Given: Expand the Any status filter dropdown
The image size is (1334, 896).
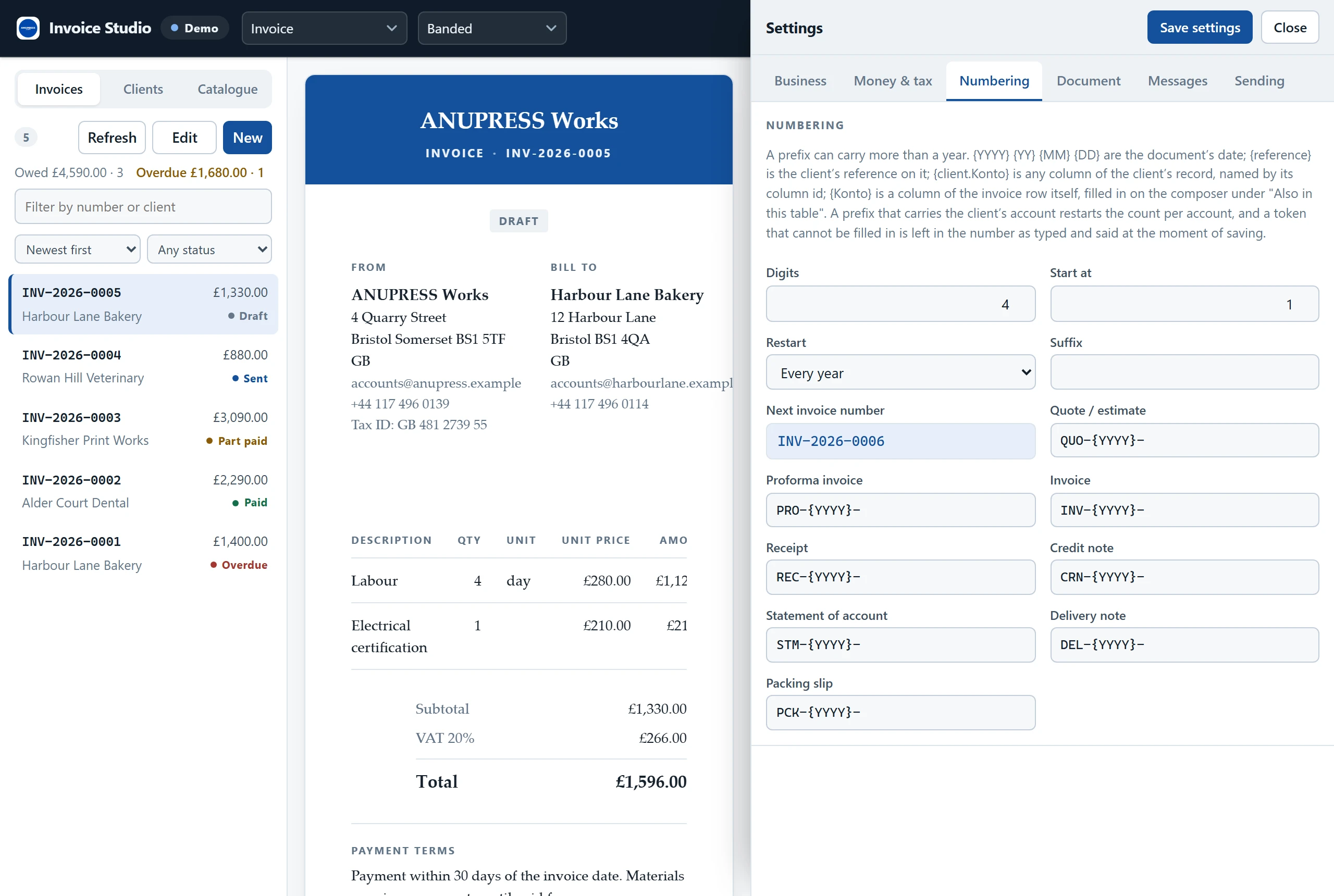Looking at the screenshot, I should click(209, 250).
